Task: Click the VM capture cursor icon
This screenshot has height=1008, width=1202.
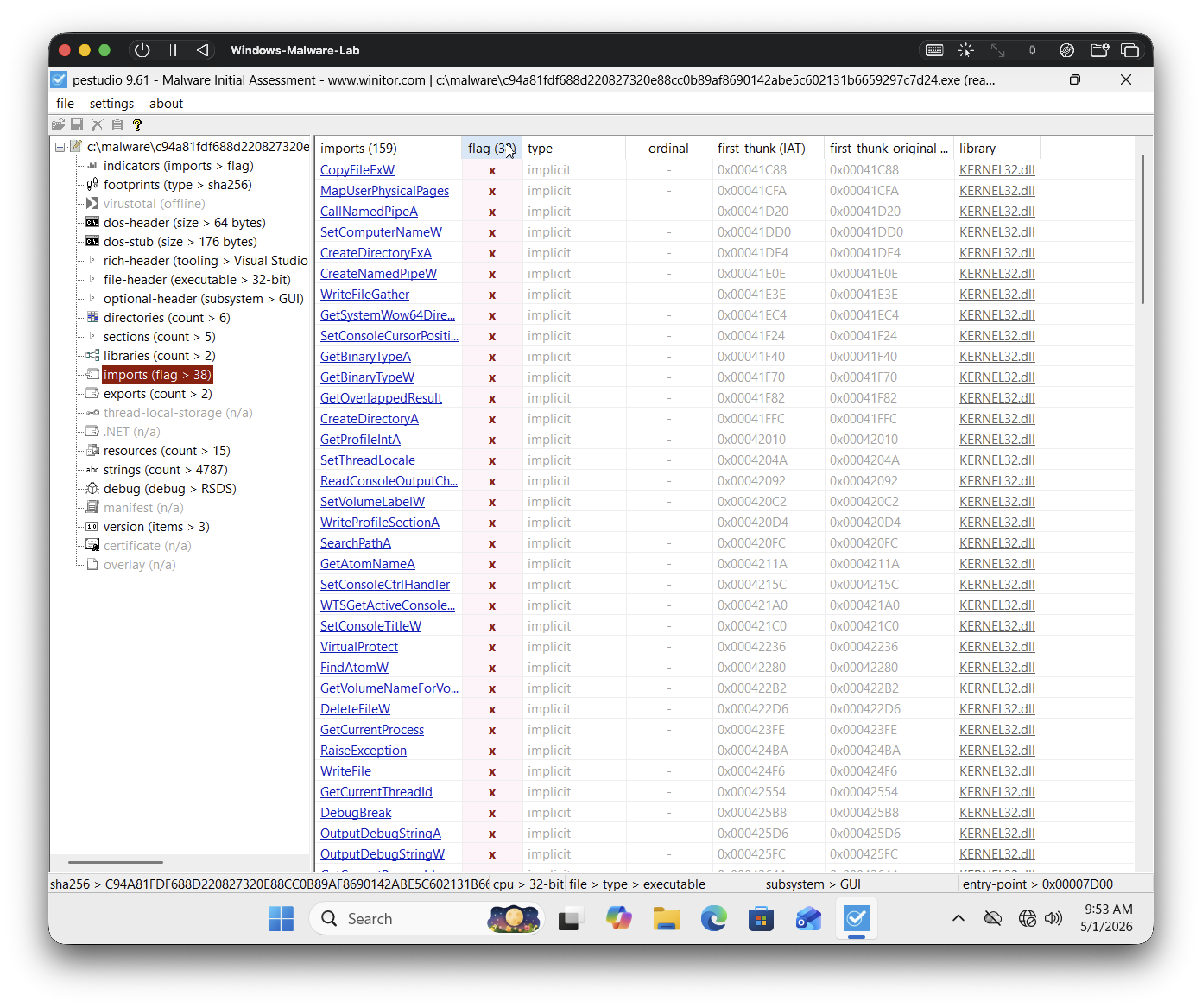Action: click(x=966, y=51)
